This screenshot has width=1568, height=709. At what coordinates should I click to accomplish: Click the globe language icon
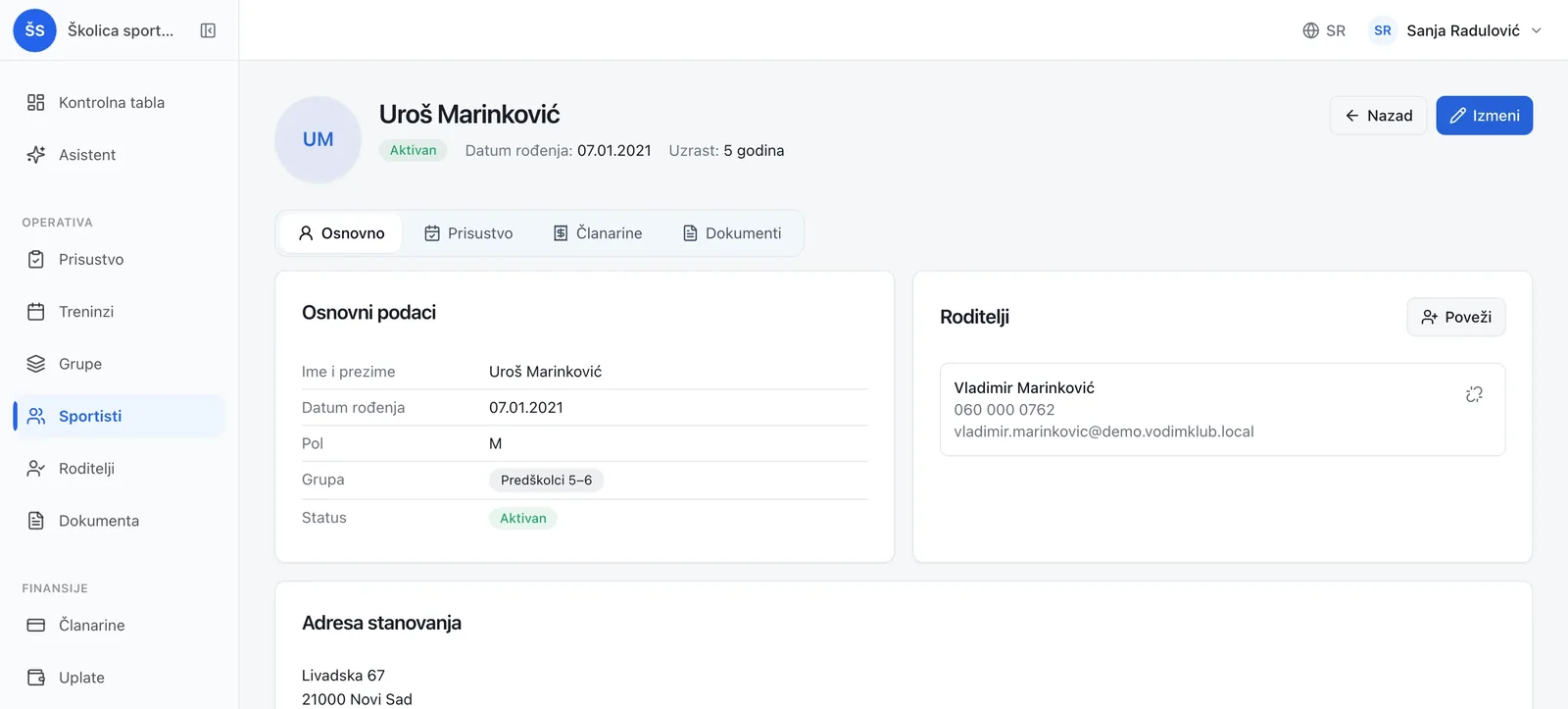point(1310,30)
